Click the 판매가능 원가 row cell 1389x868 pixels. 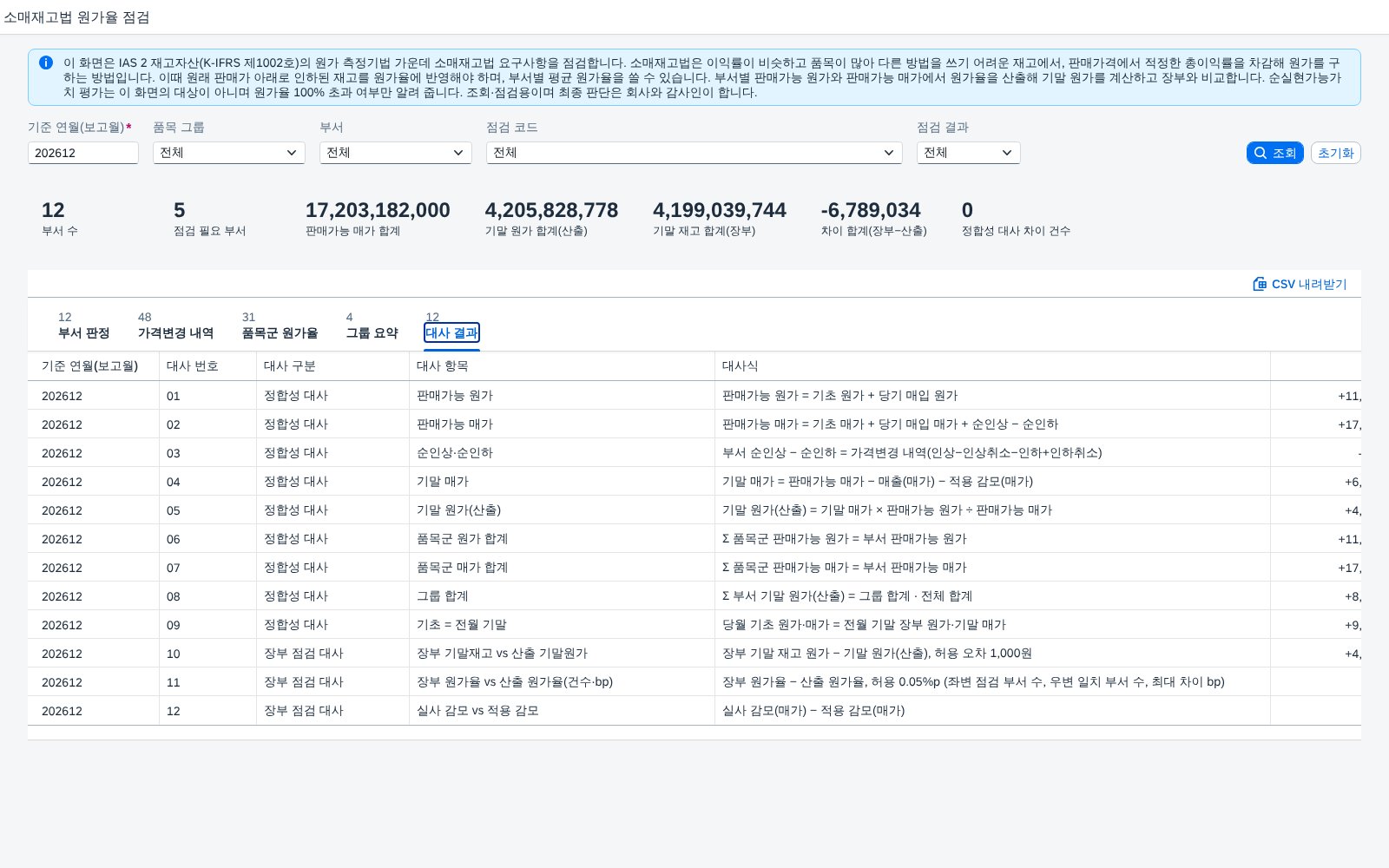pyautogui.click(x=563, y=396)
